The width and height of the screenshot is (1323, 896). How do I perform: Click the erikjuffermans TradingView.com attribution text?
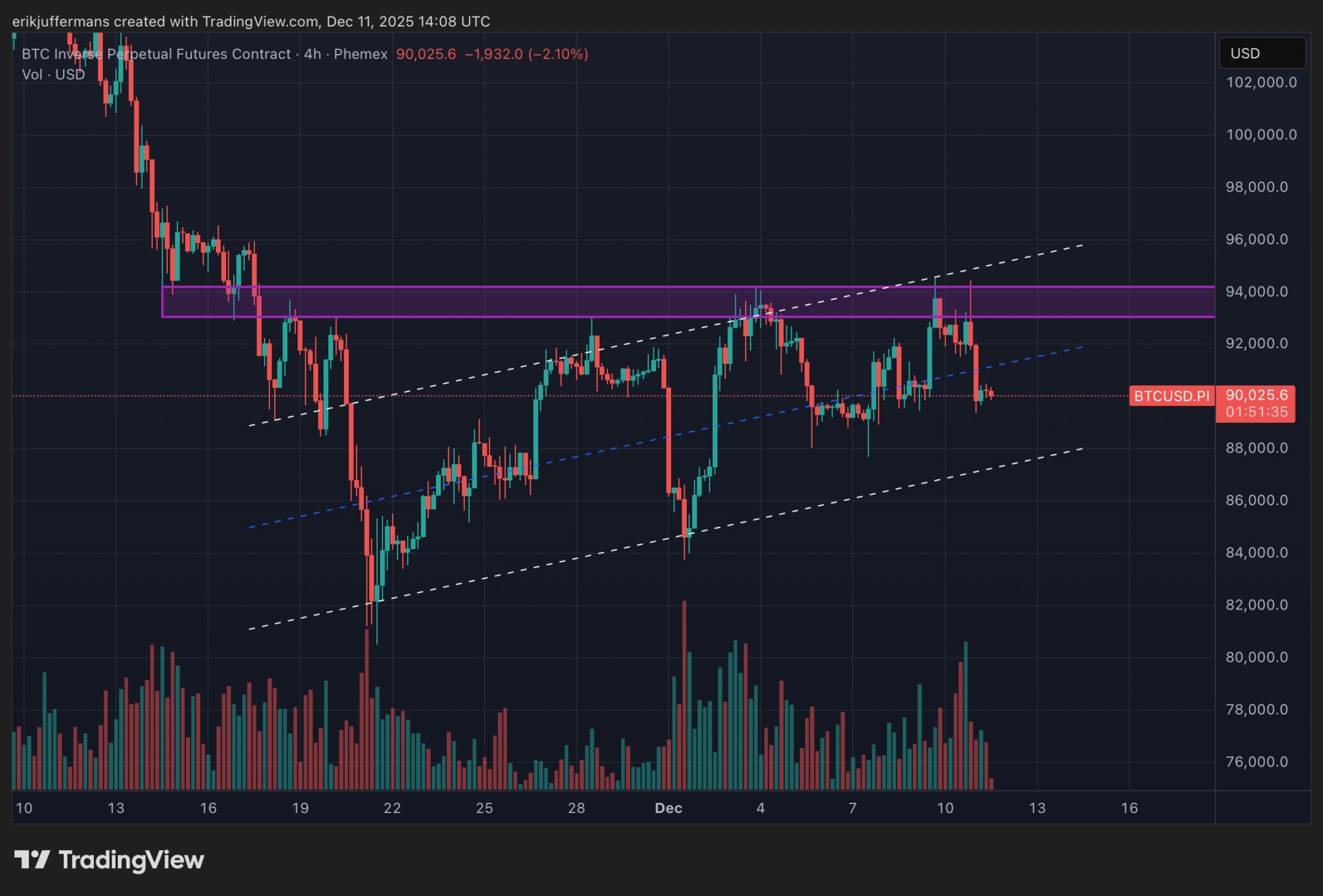251,21
